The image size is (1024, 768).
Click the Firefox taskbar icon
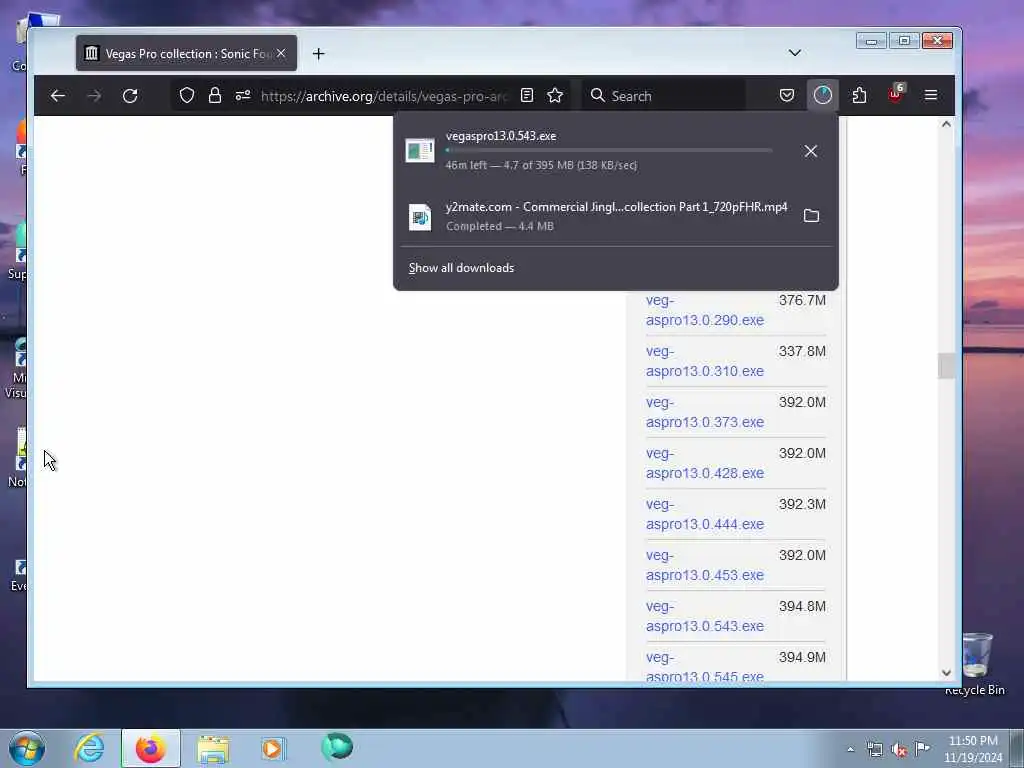[x=150, y=748]
